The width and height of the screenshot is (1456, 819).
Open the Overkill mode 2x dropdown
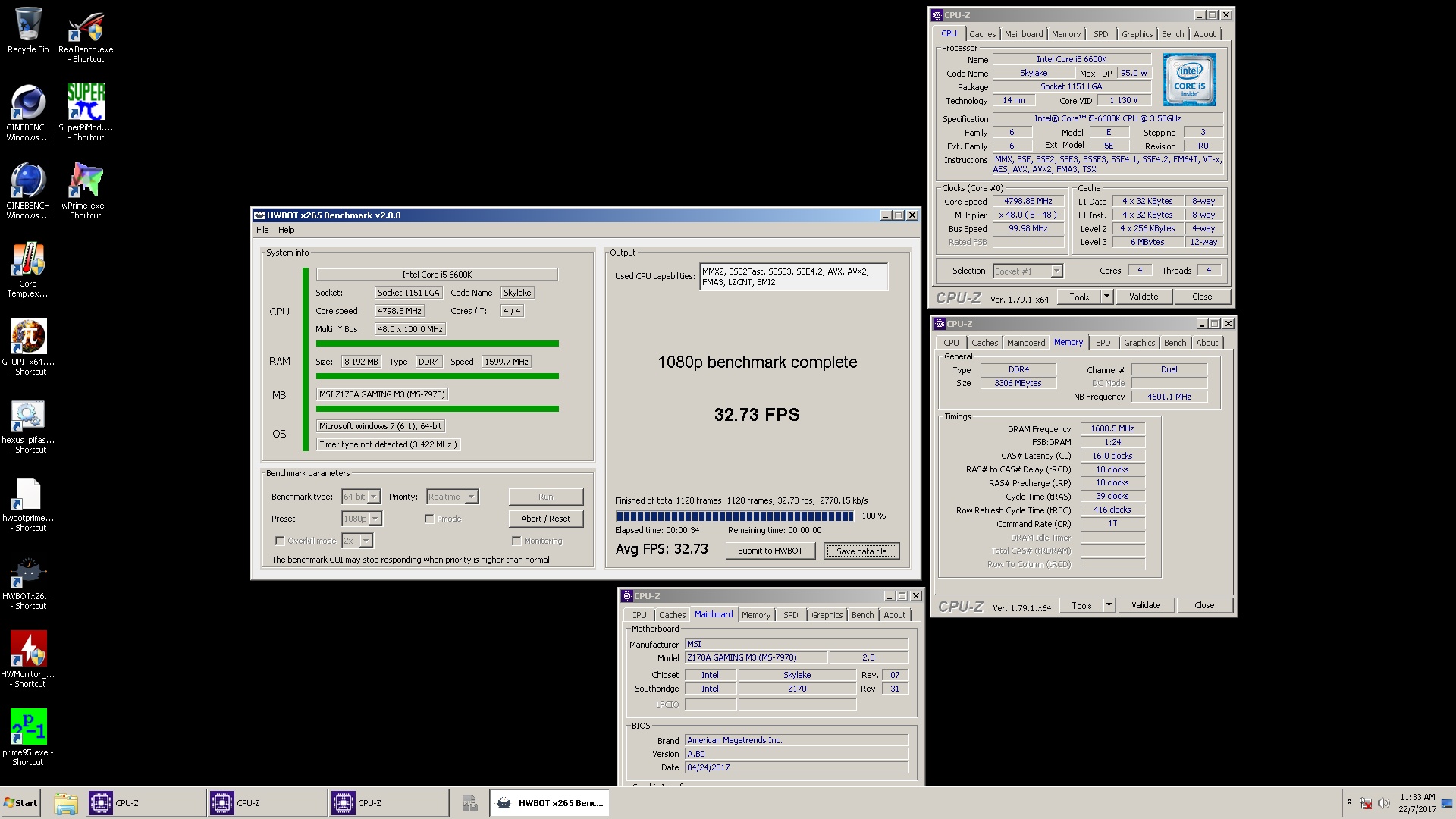tap(366, 541)
